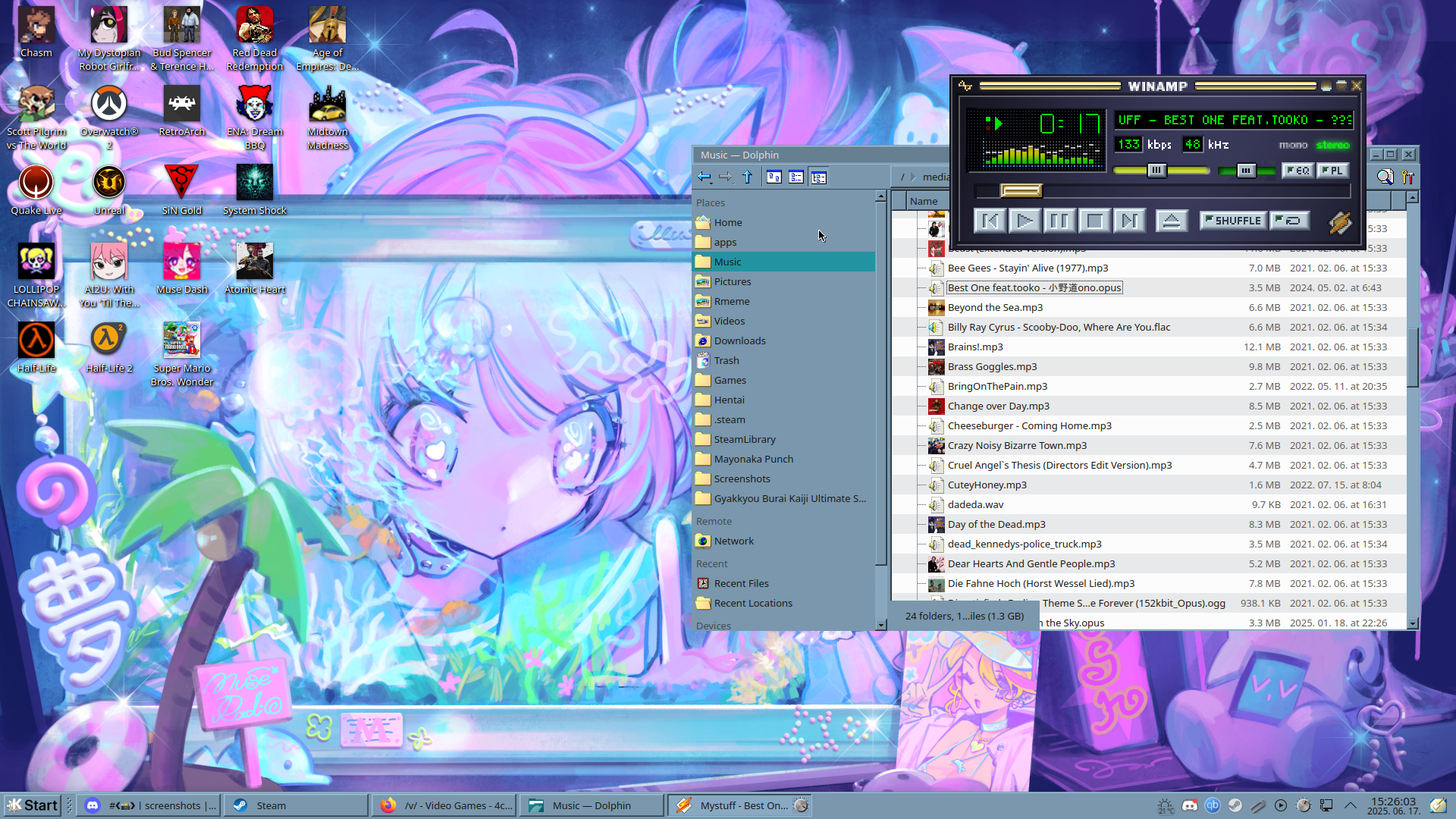Screen dimensions: 1456x819
Task: Click Dolphin forward navigation arrow
Action: (726, 177)
